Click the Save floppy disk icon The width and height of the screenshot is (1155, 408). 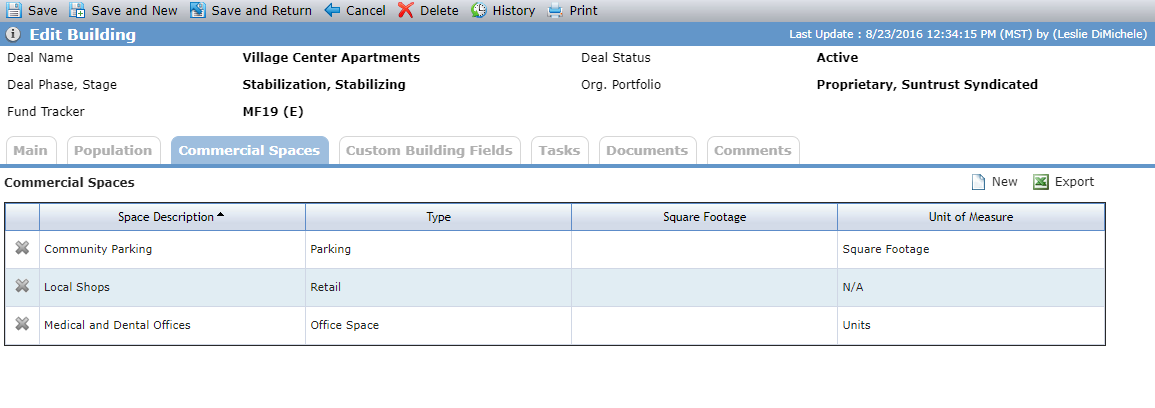point(14,10)
